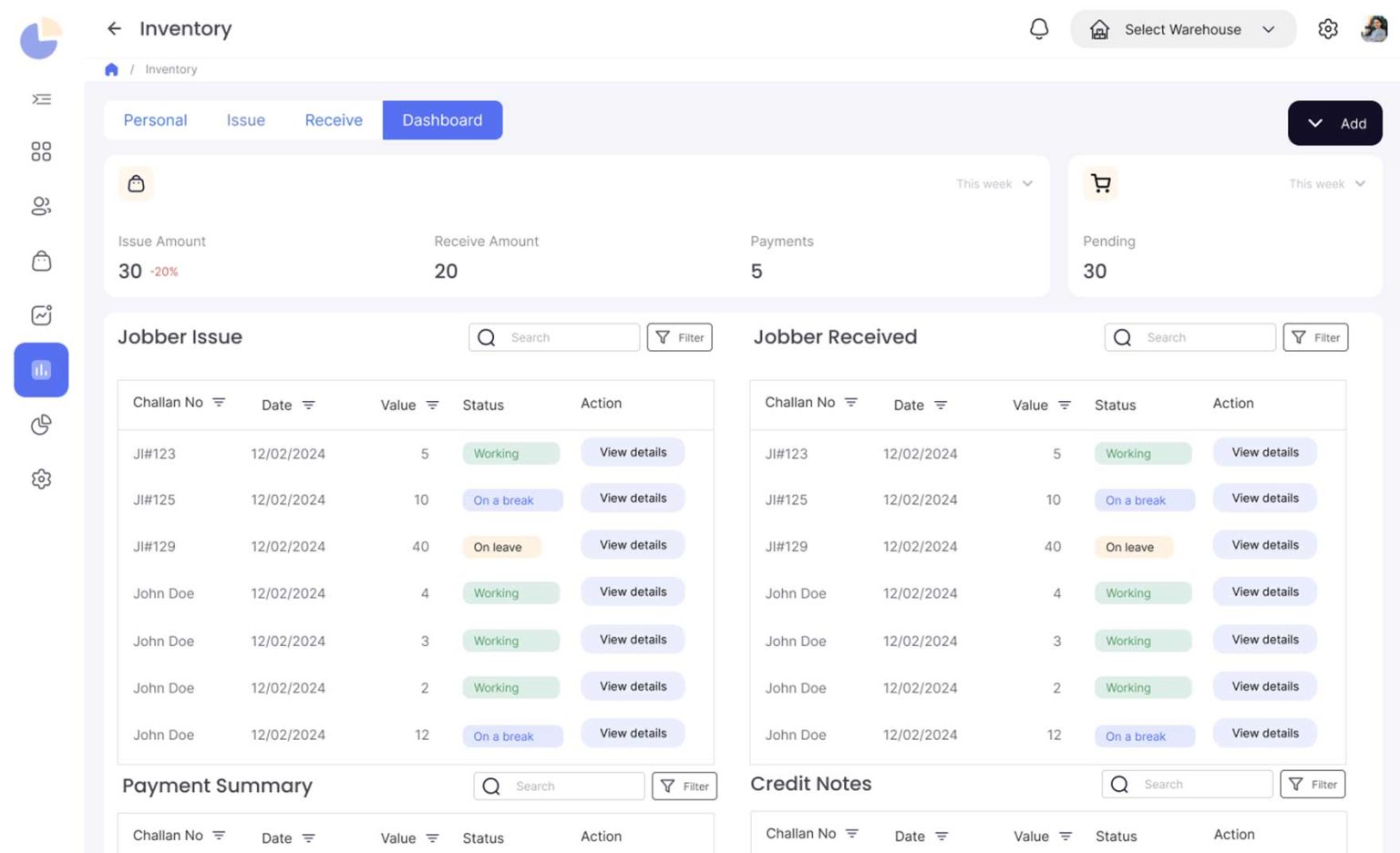Select the cart icon on Pending card

tap(1100, 183)
